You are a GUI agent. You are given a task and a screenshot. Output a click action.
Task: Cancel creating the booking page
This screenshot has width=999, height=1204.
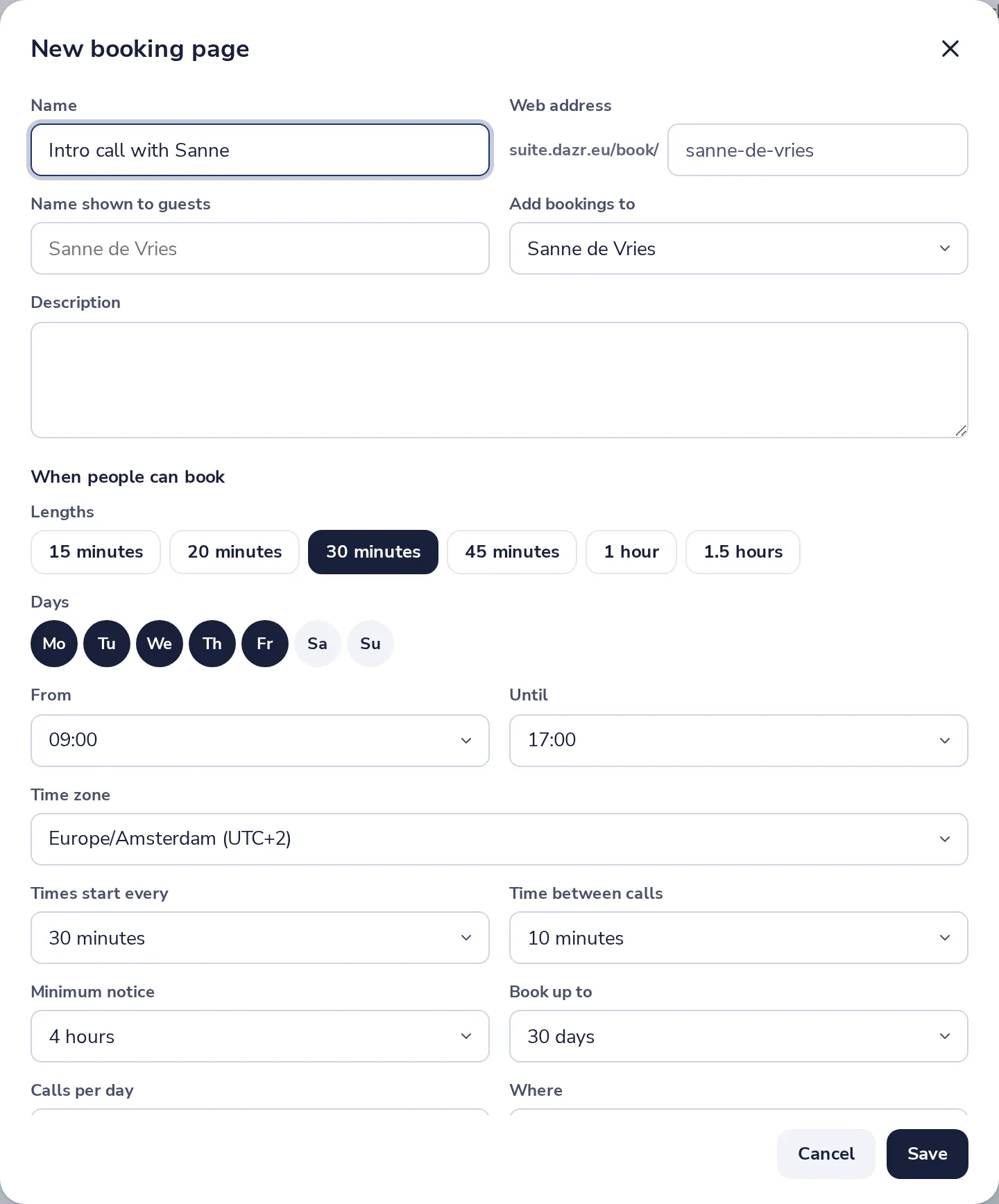click(826, 1154)
